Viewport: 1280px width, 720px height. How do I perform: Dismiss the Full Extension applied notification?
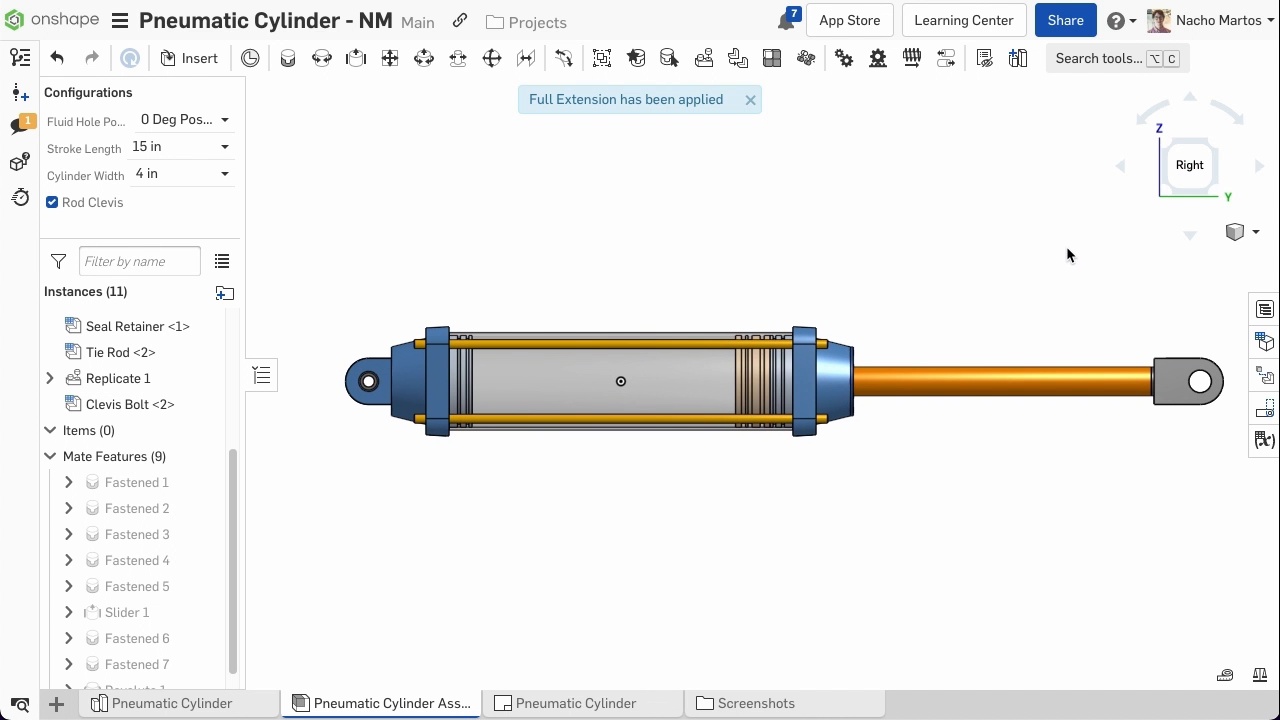pos(750,100)
